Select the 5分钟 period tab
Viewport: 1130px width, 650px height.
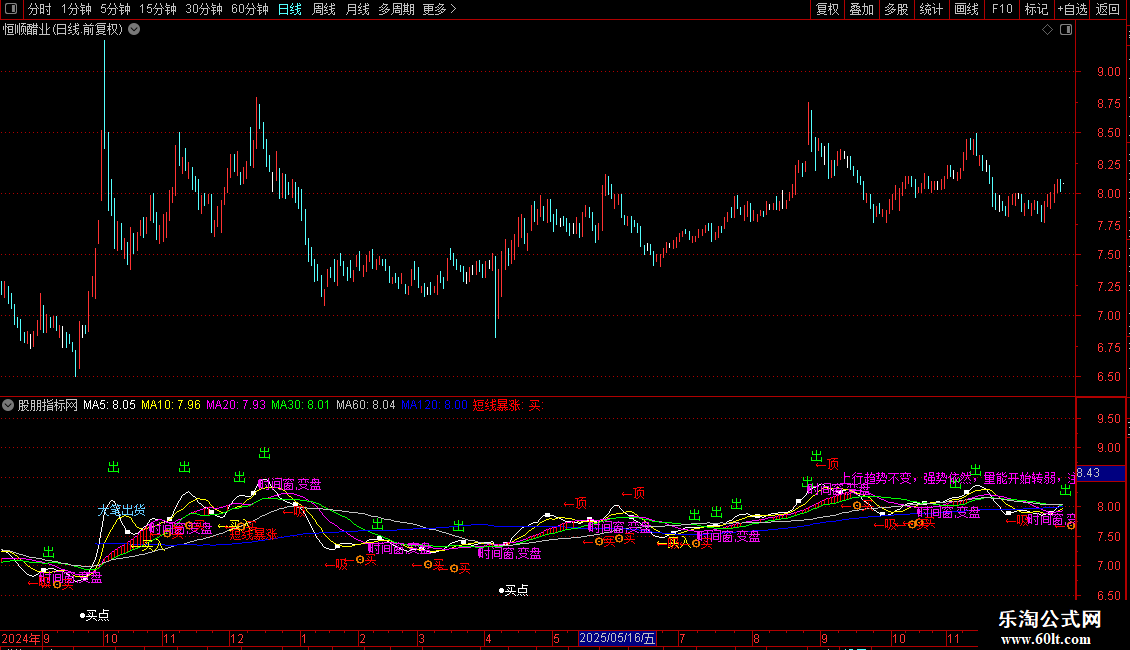click(x=115, y=9)
